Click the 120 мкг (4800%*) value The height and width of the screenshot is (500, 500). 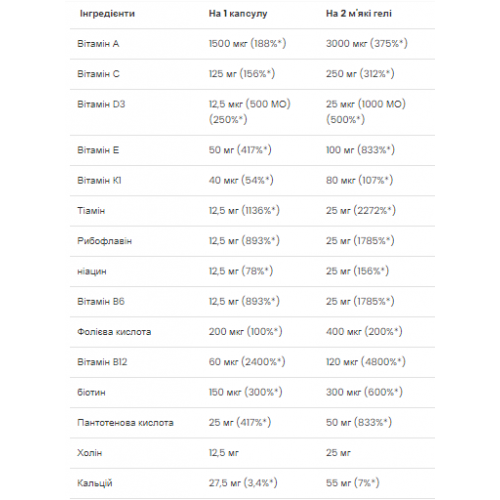click(366, 362)
